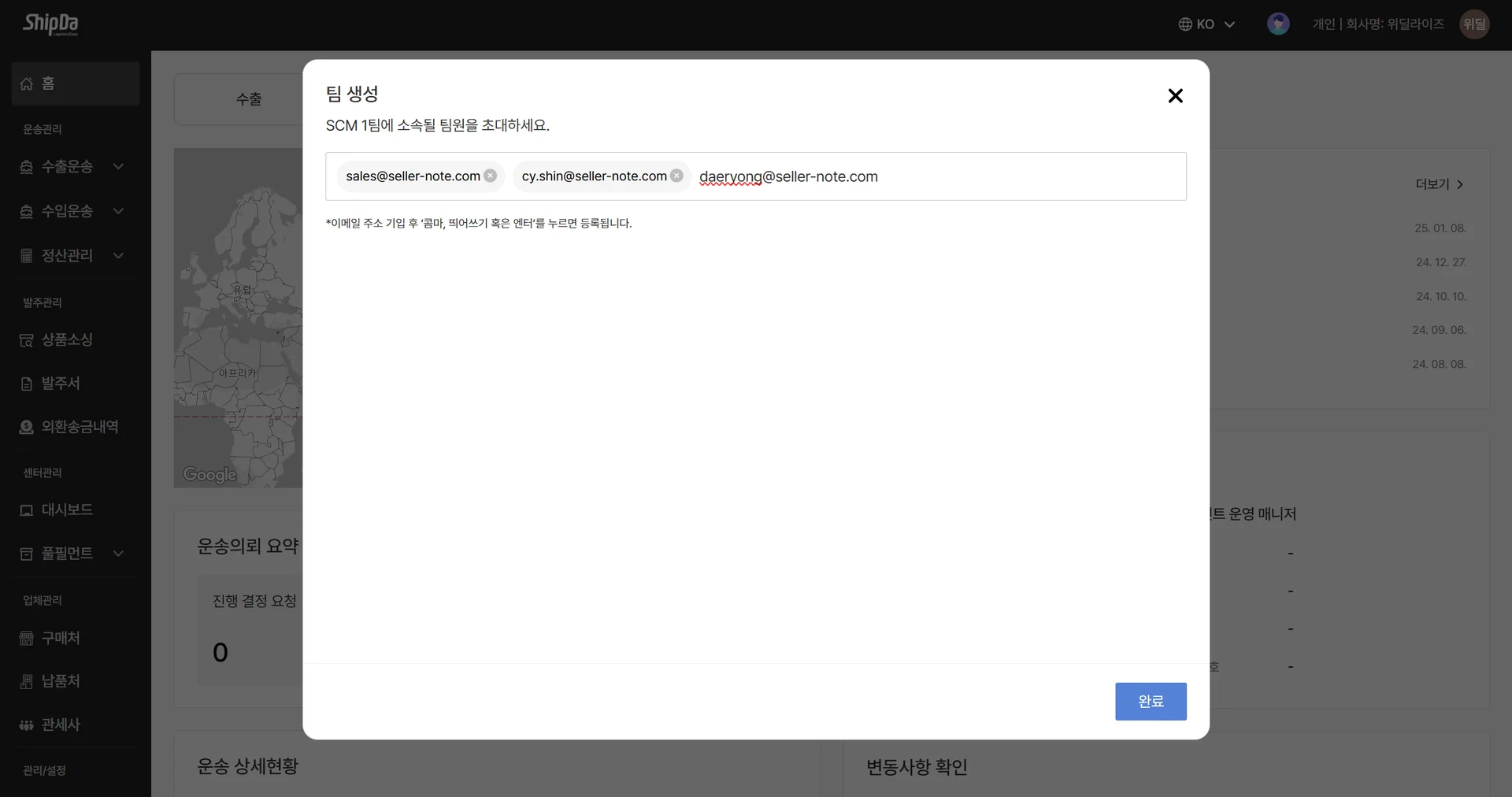
Task: Click the 24. 12. 27. date entry
Action: 1441,262
